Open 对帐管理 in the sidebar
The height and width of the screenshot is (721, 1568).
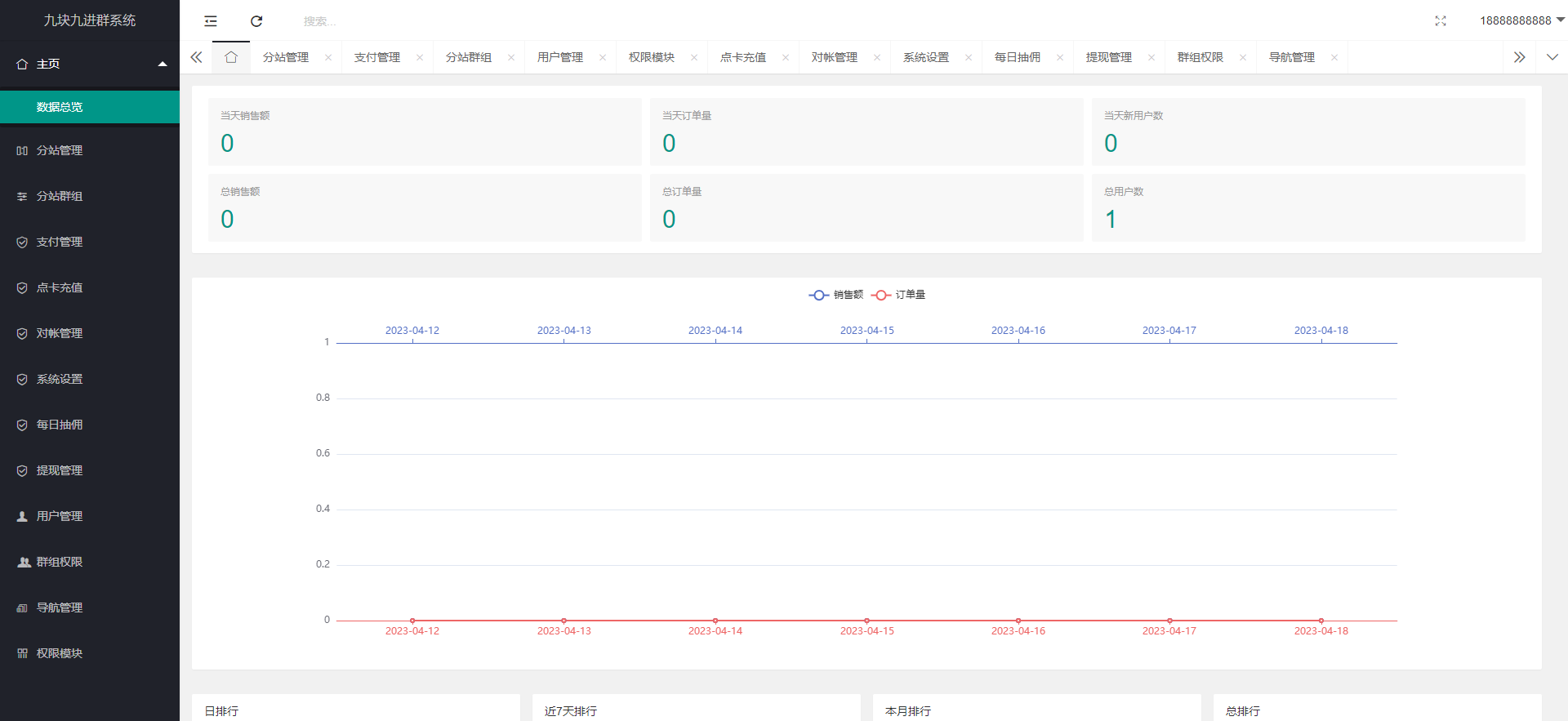90,333
